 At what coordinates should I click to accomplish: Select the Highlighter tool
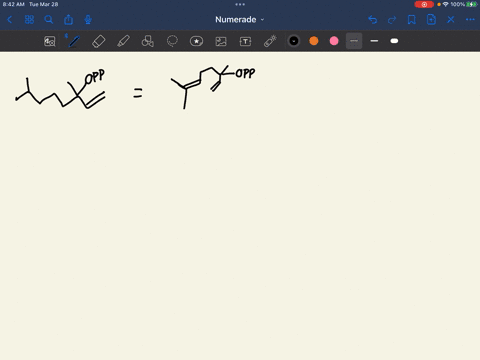pyautogui.click(x=123, y=41)
